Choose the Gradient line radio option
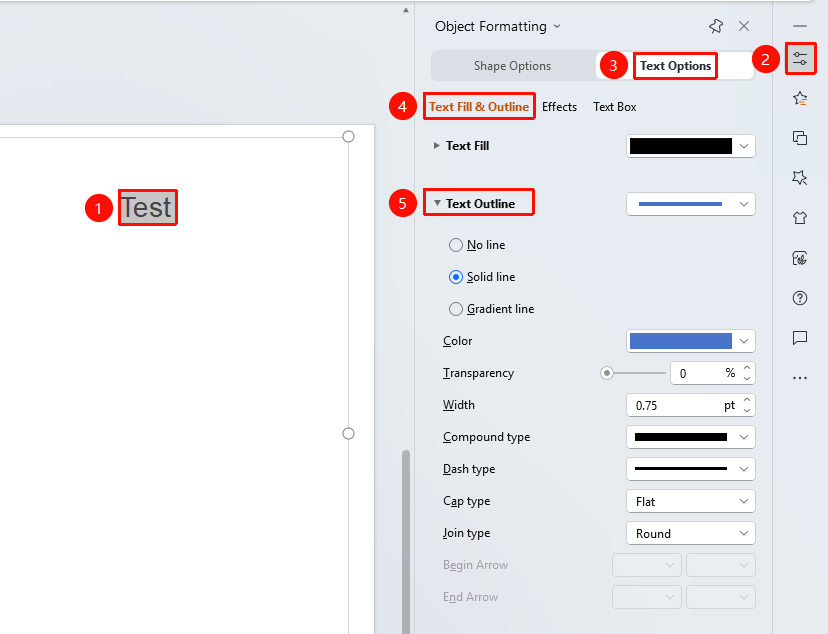828x634 pixels. [x=456, y=309]
